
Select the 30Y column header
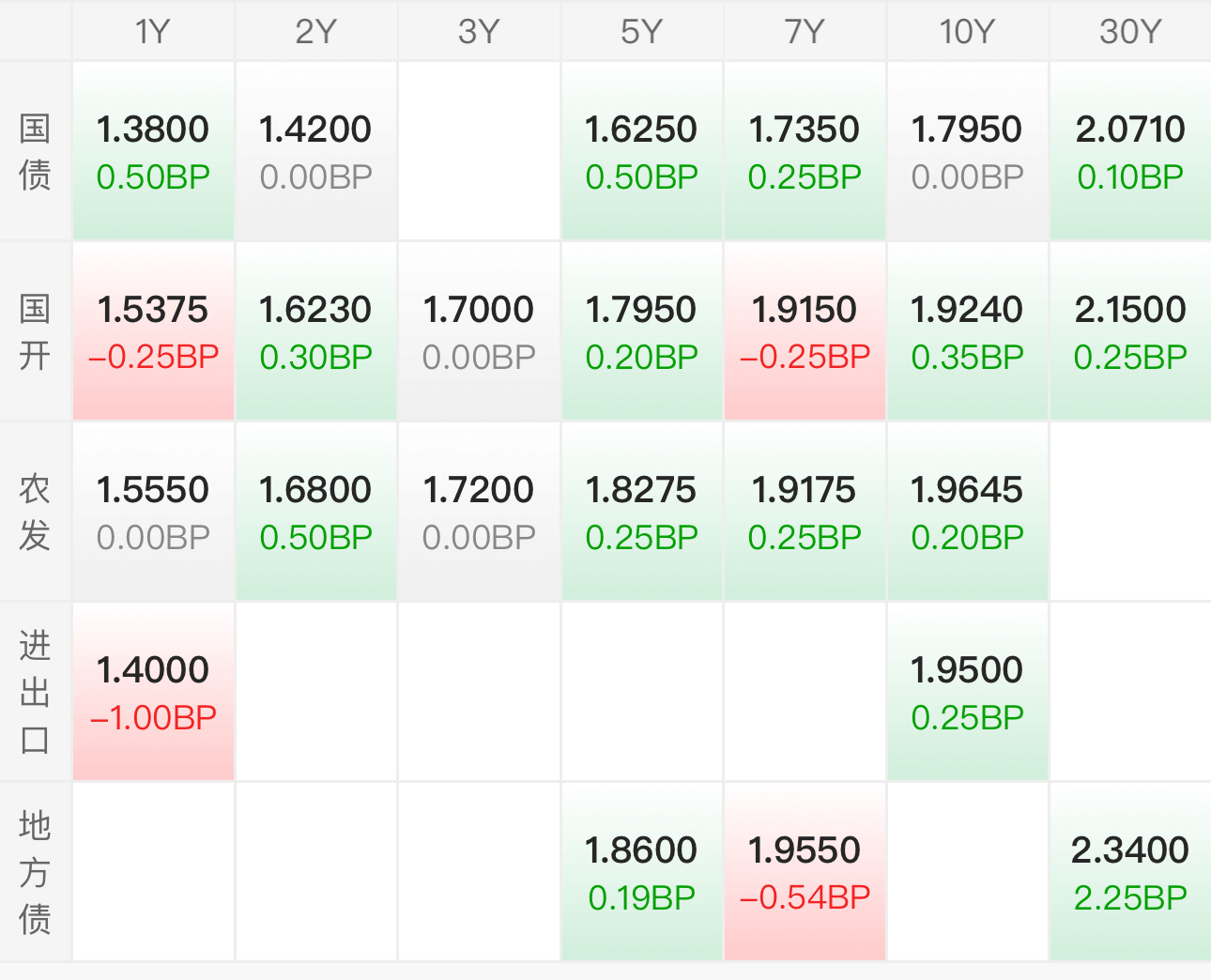[x=1130, y=32]
